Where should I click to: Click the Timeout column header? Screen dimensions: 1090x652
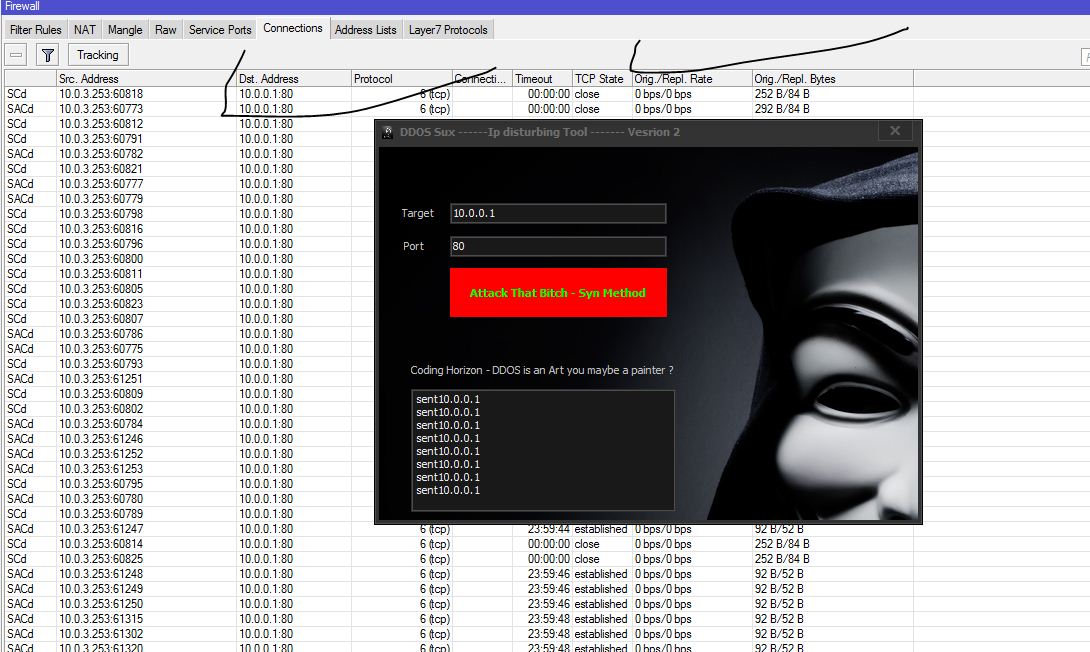tap(542, 79)
